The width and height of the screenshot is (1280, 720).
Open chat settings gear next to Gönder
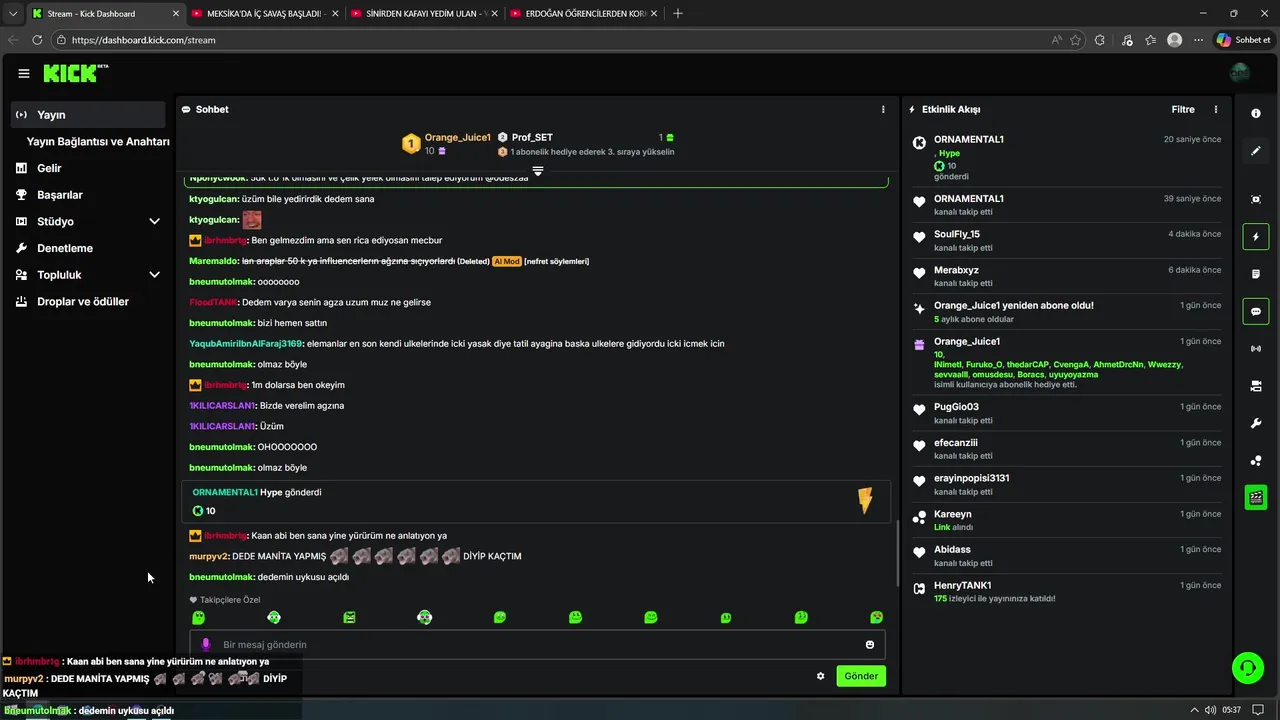[x=821, y=676]
